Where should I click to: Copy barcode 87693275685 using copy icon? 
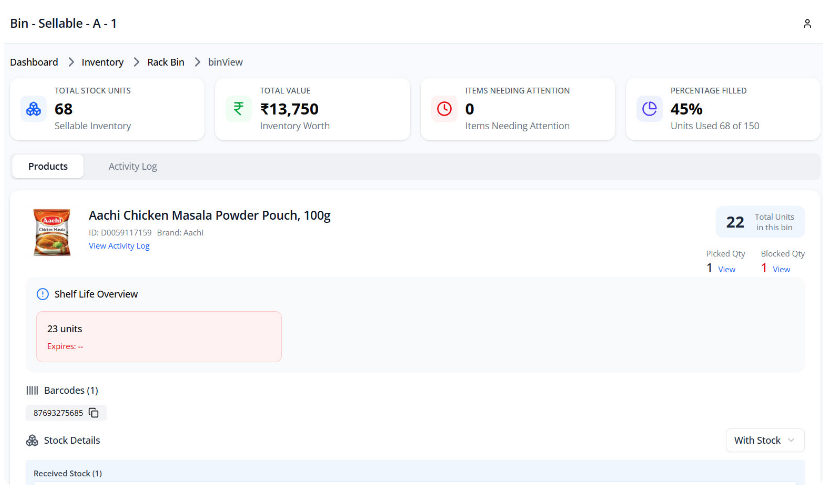click(94, 413)
